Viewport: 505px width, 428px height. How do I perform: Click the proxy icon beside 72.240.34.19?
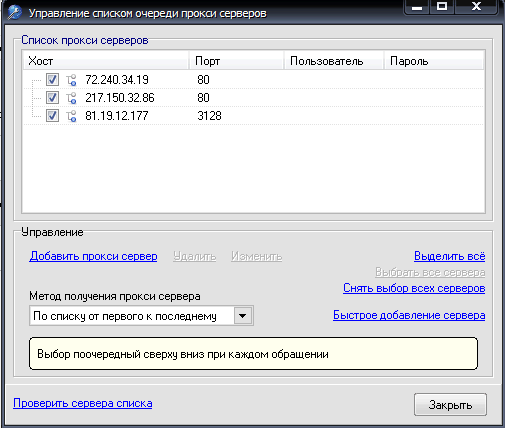71,80
